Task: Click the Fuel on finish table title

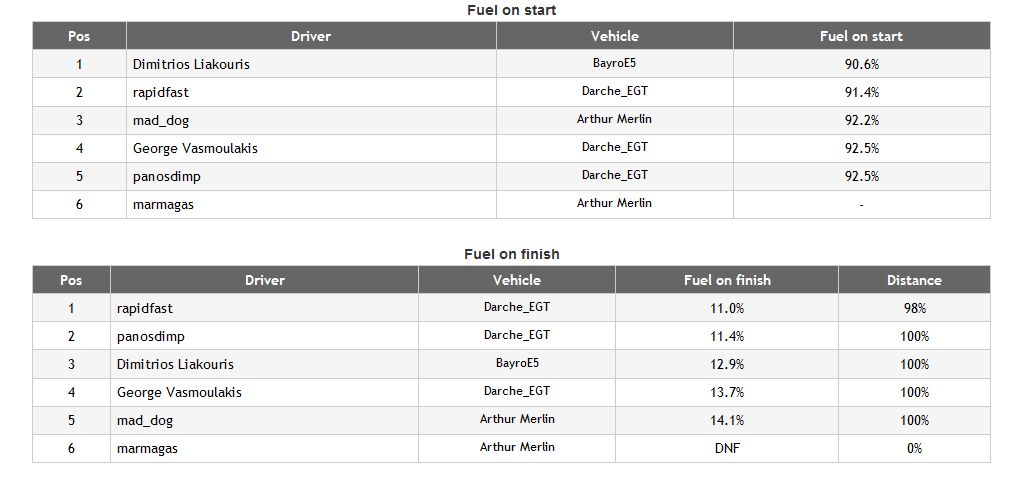Action: coord(511,254)
